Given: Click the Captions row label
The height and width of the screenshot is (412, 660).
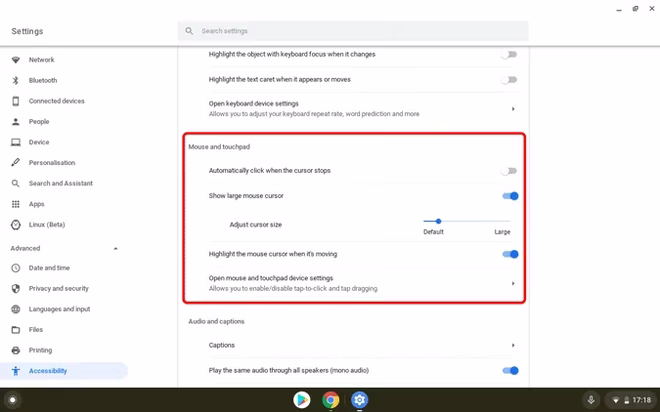Looking at the screenshot, I should click(x=222, y=345).
